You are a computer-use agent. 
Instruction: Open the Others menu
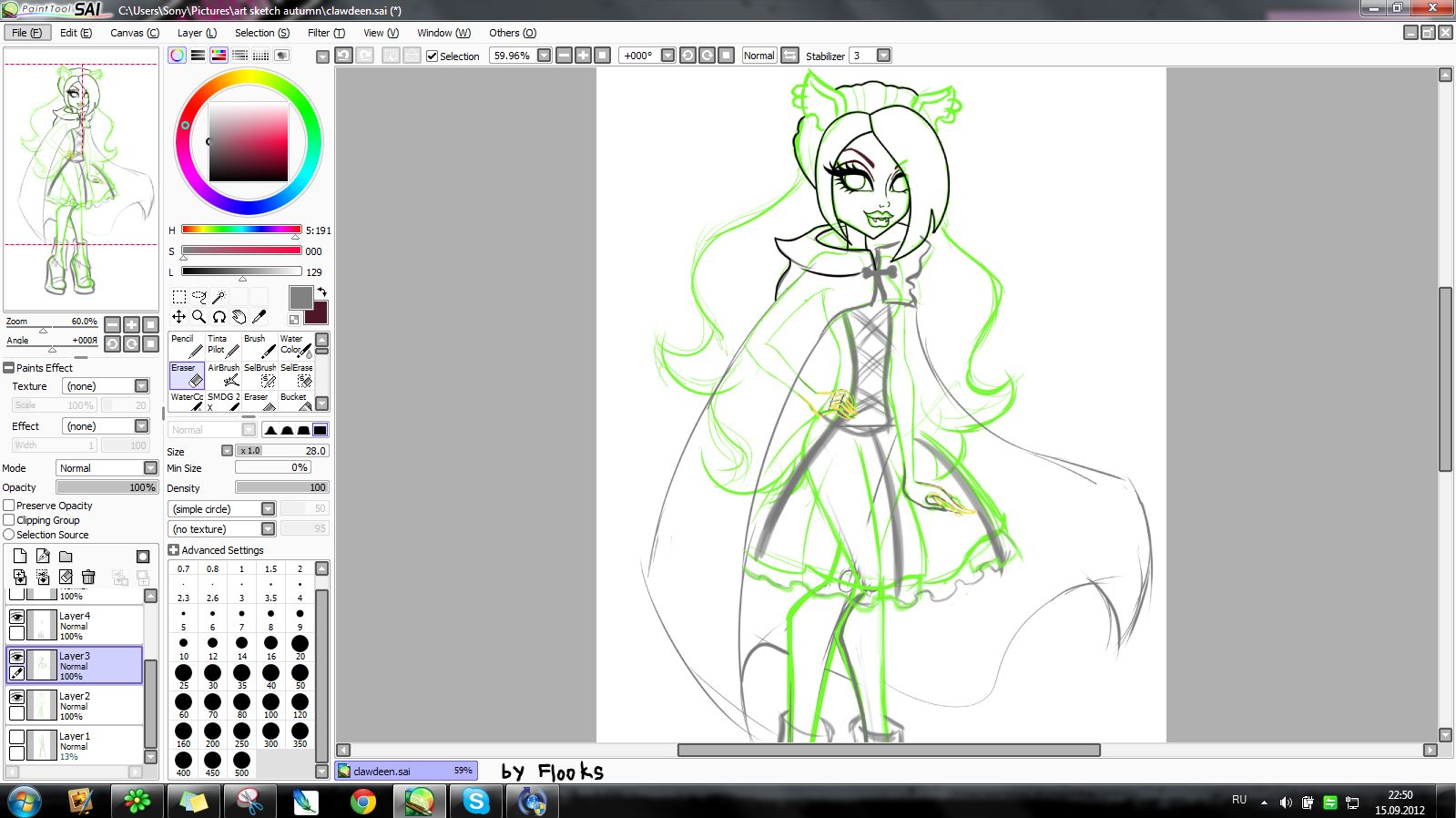point(513,33)
